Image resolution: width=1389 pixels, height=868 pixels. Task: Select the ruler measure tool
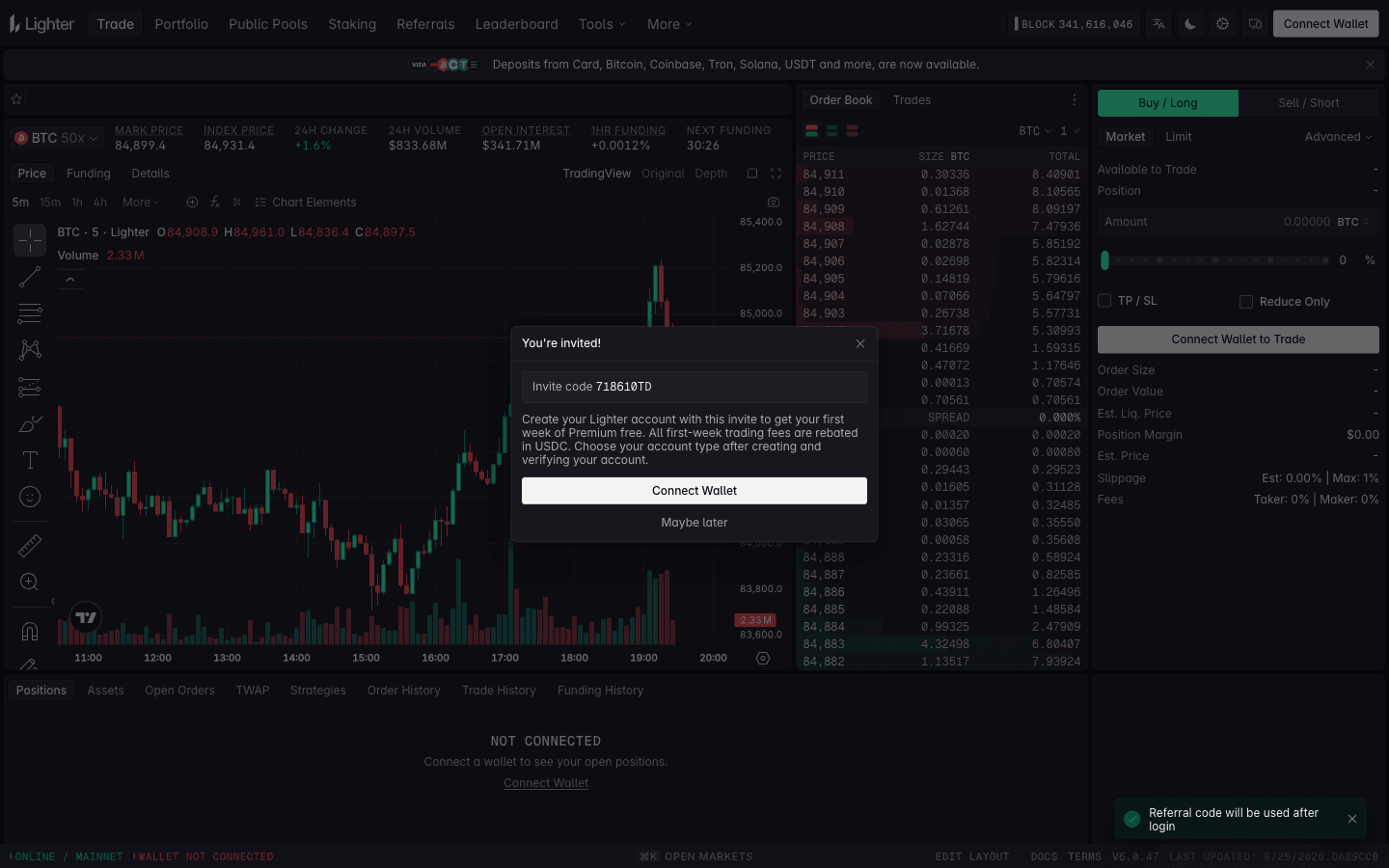tap(30, 546)
